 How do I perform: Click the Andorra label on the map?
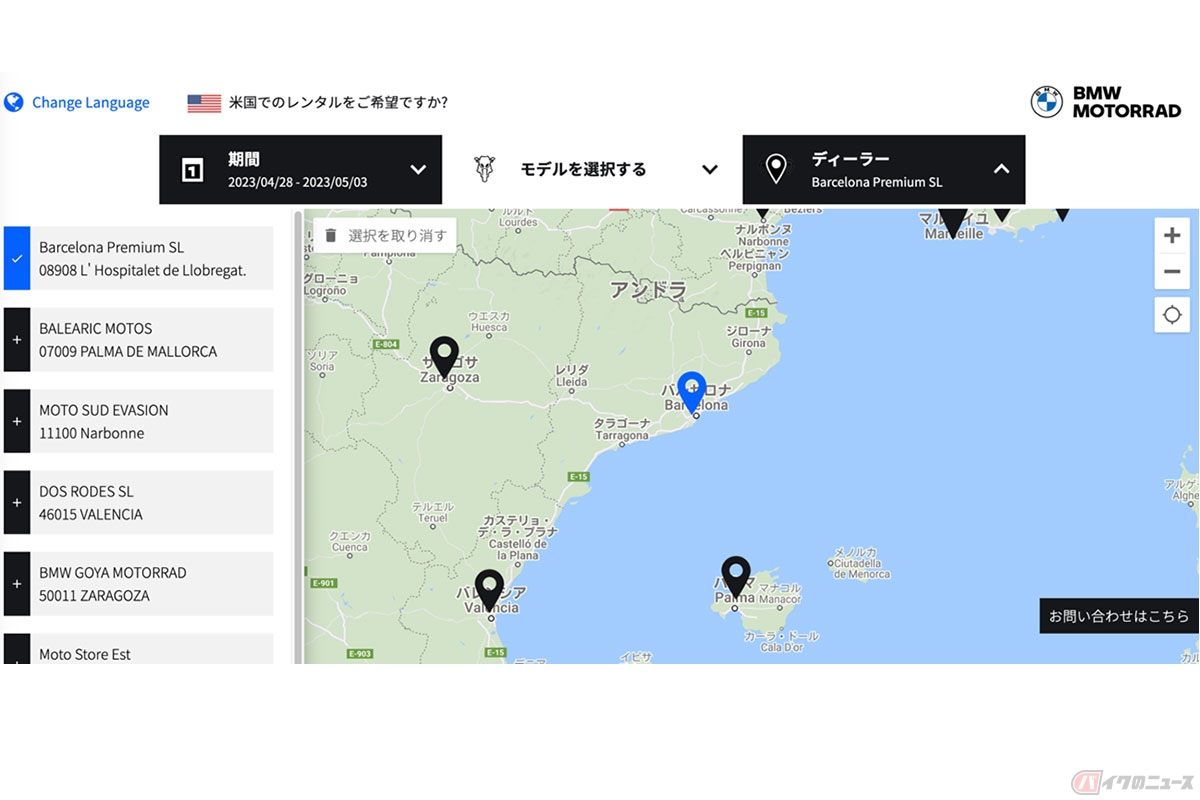pos(649,289)
